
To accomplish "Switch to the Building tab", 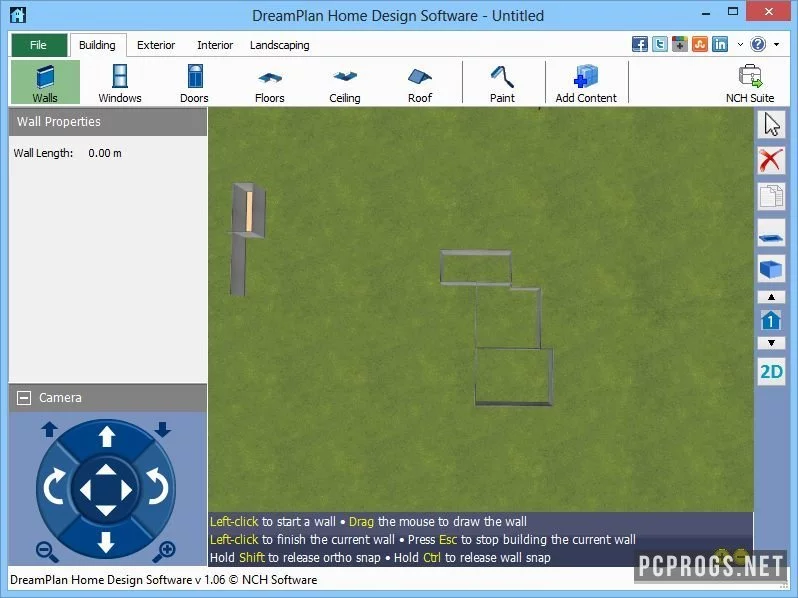I will (97, 45).
